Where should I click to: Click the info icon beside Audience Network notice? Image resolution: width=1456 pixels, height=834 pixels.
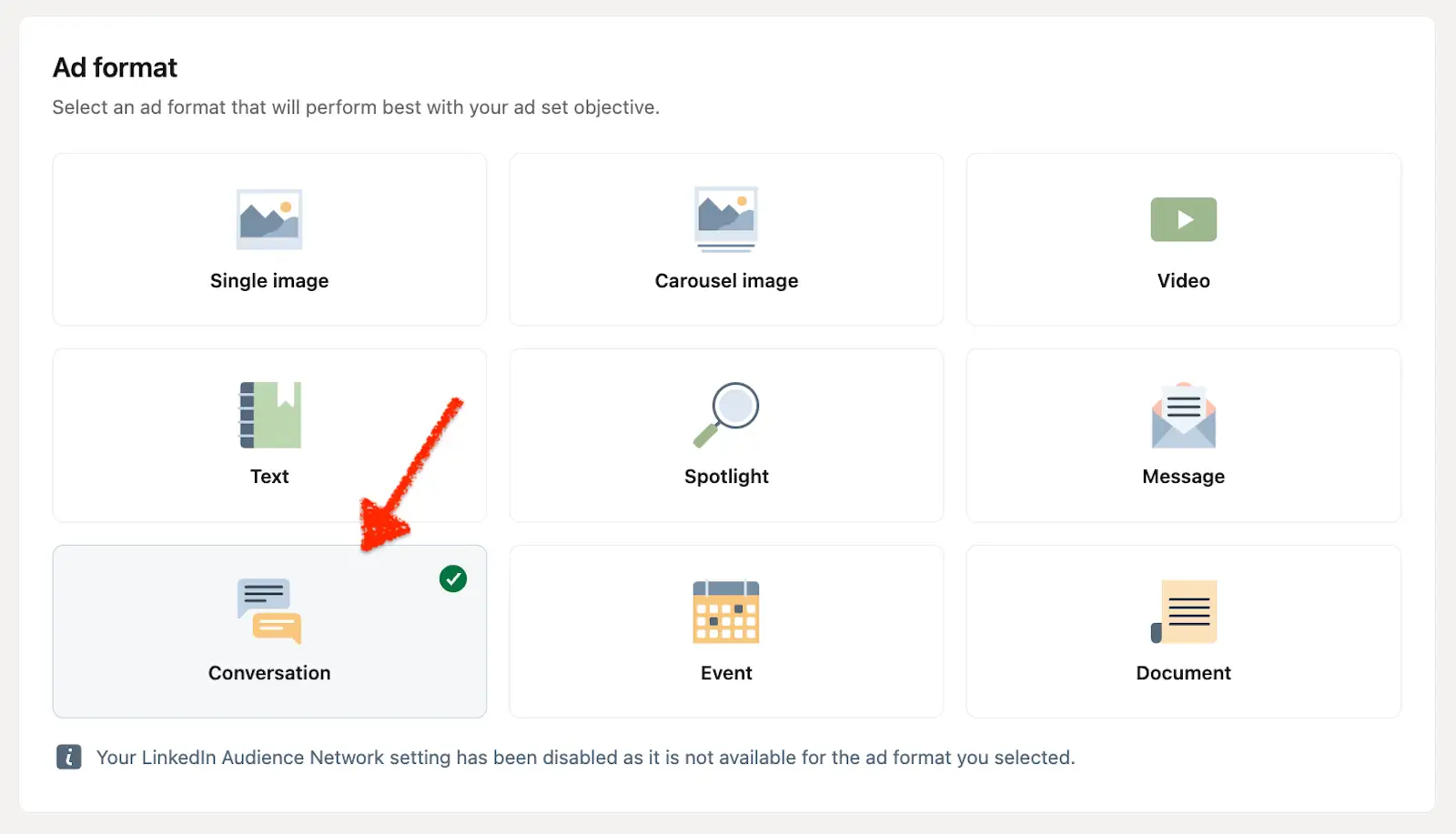click(69, 757)
